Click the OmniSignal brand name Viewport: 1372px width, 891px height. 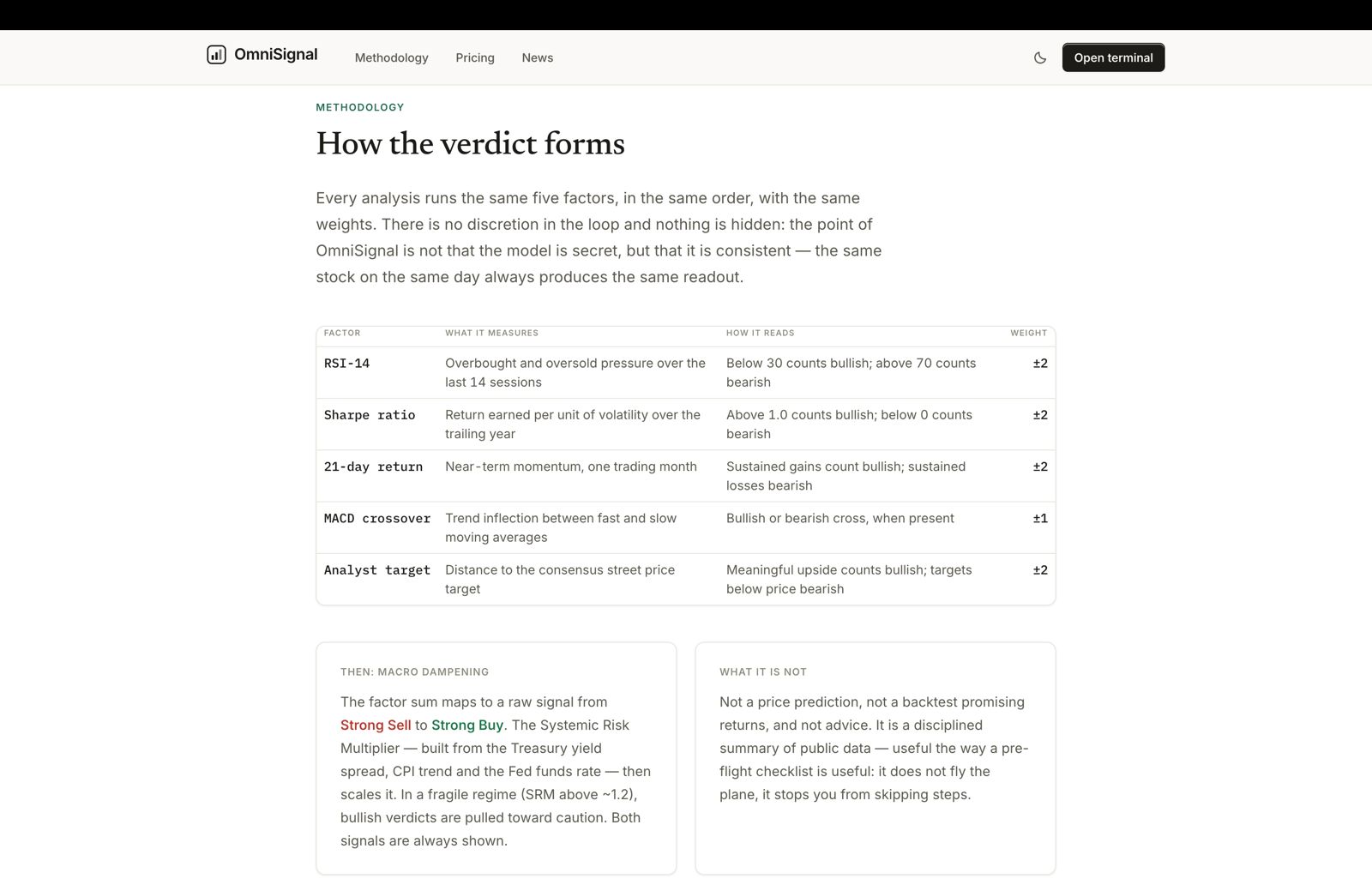tap(275, 54)
